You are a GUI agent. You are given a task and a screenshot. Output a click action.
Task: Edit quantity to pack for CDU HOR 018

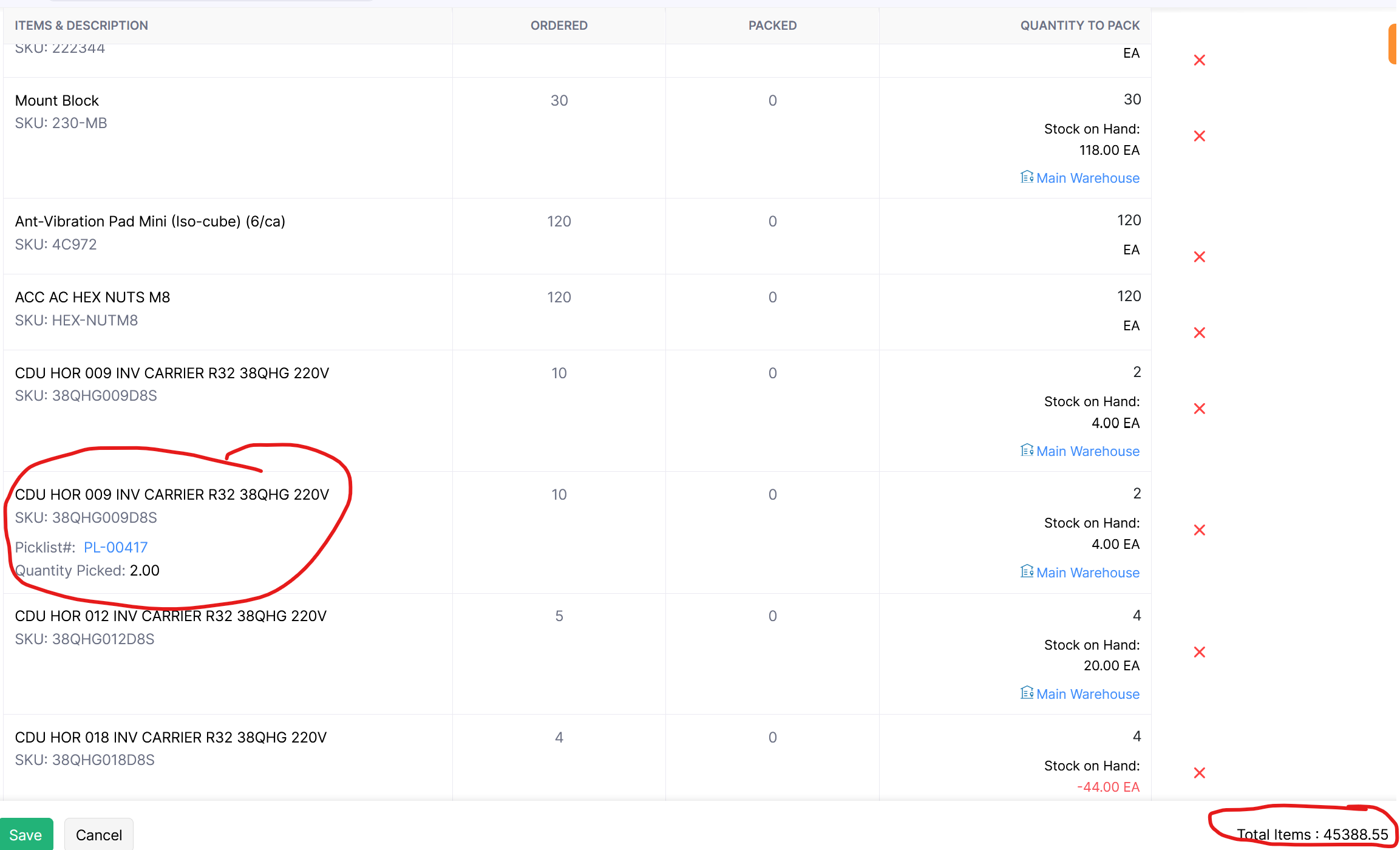tap(1137, 736)
